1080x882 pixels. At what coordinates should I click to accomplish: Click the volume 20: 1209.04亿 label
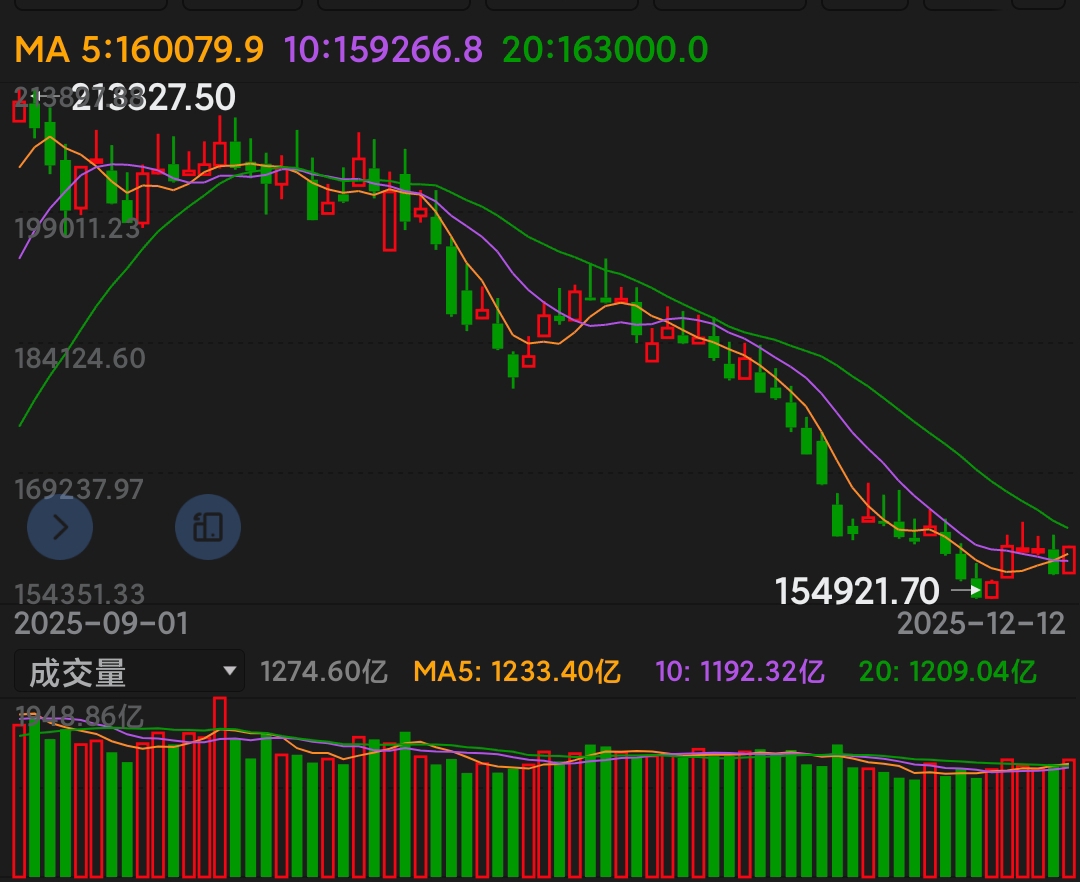click(948, 671)
